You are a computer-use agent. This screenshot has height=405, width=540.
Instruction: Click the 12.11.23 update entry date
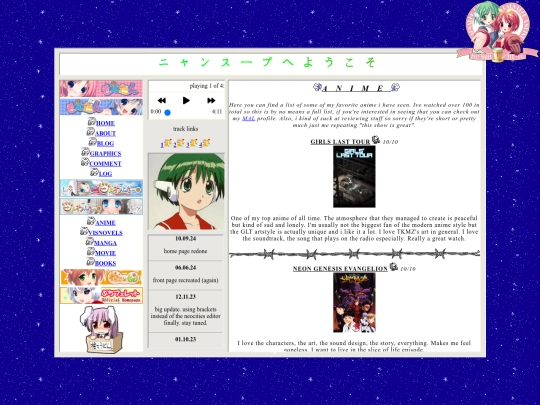click(x=186, y=297)
